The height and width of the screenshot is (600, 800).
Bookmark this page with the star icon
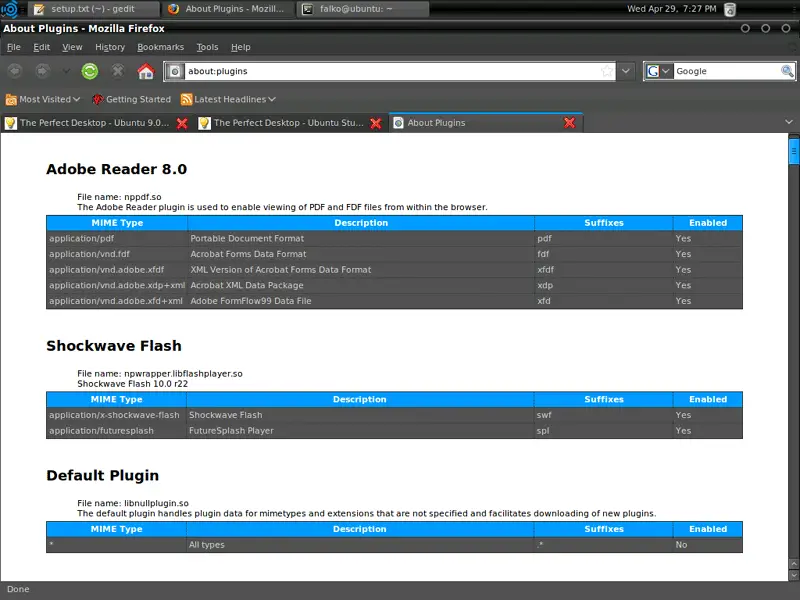pyautogui.click(x=607, y=71)
